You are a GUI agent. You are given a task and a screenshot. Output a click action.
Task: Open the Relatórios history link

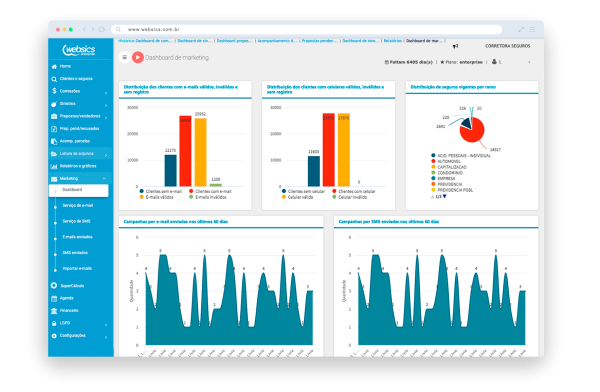(393, 41)
